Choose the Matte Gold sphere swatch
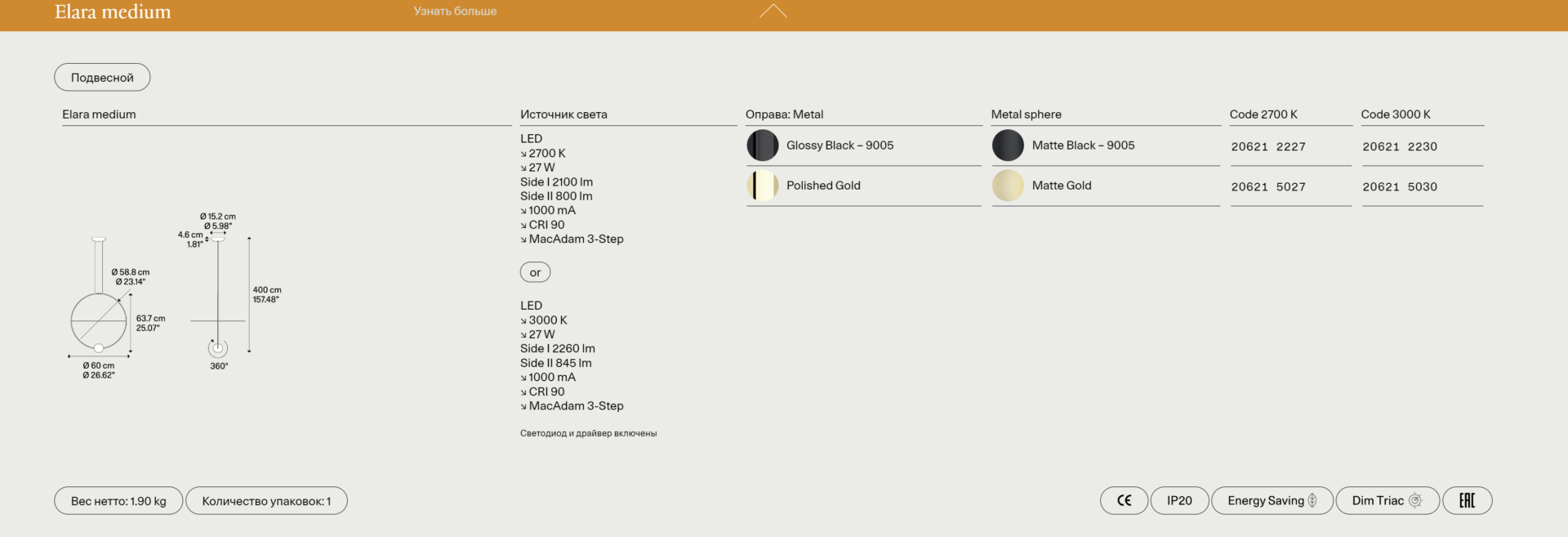The width and height of the screenshot is (1568, 537). click(x=1008, y=186)
